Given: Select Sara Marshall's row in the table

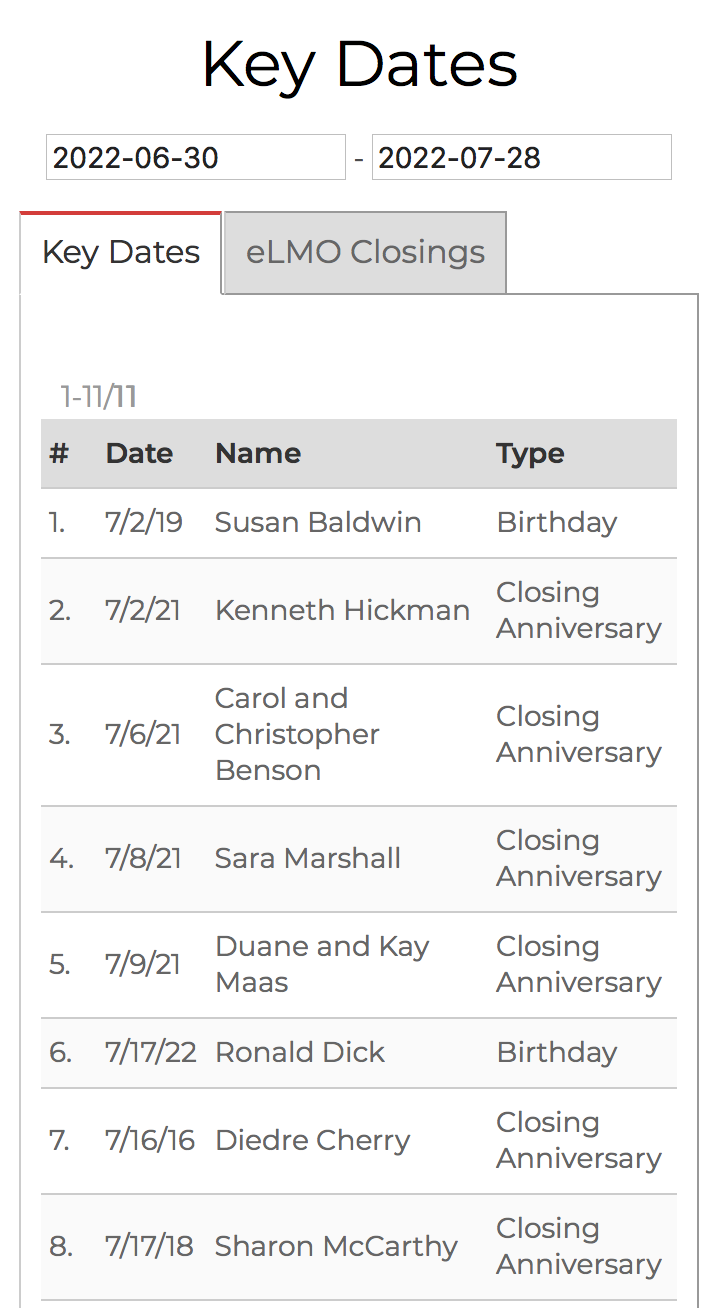Looking at the screenshot, I should (307, 858).
